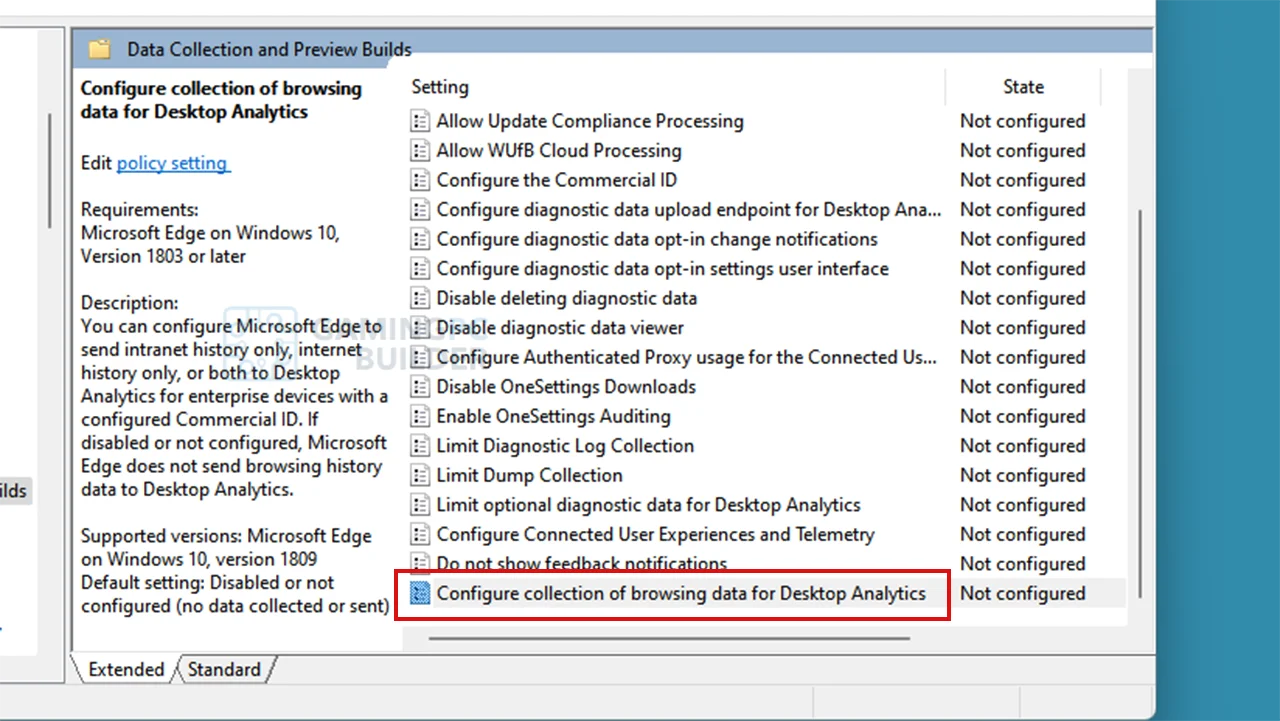Click Not configured state of Disable OneSettings Downloads

click(x=1023, y=387)
